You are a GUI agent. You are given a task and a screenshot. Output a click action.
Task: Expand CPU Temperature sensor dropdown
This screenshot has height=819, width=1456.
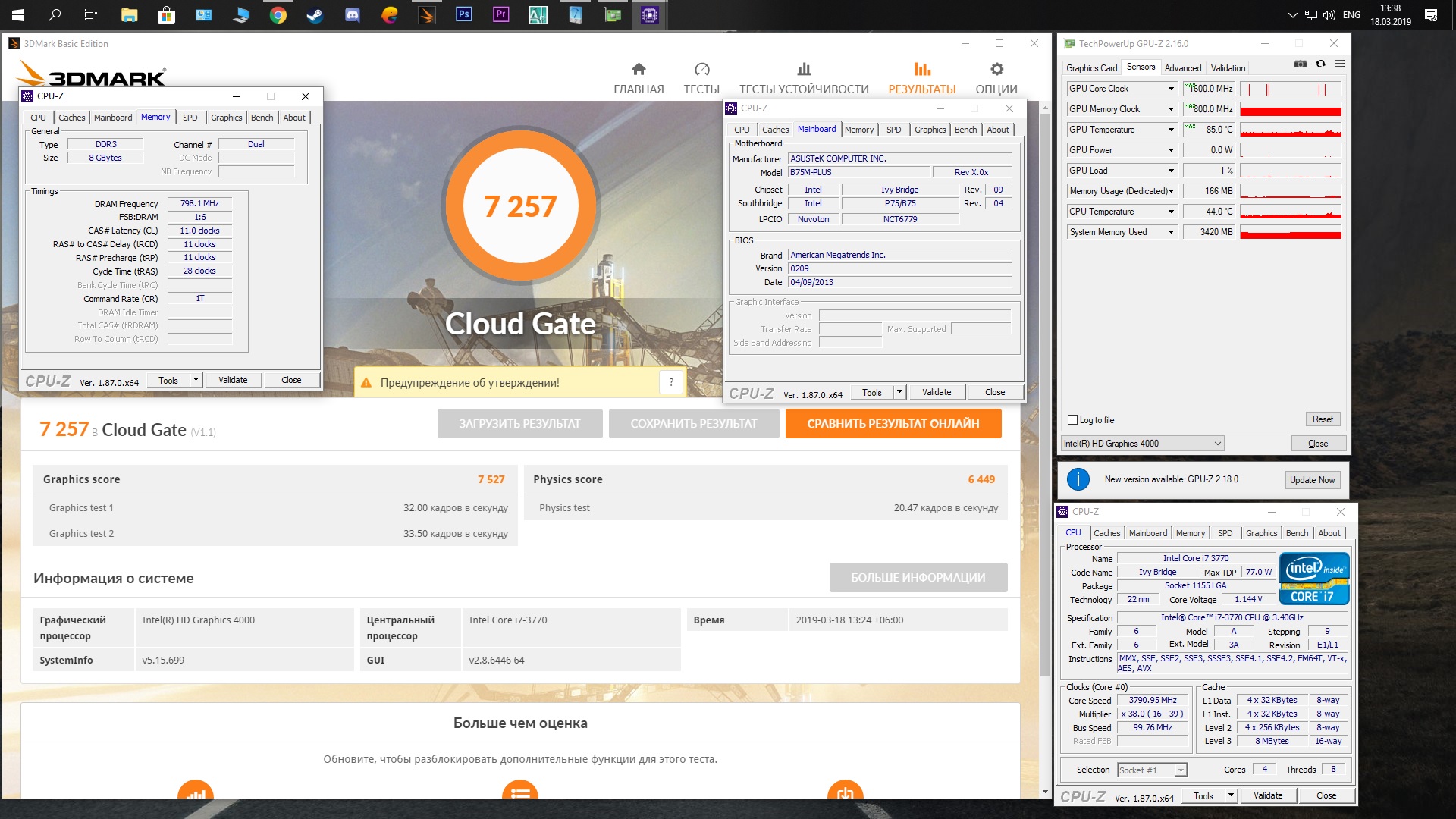pos(1171,212)
